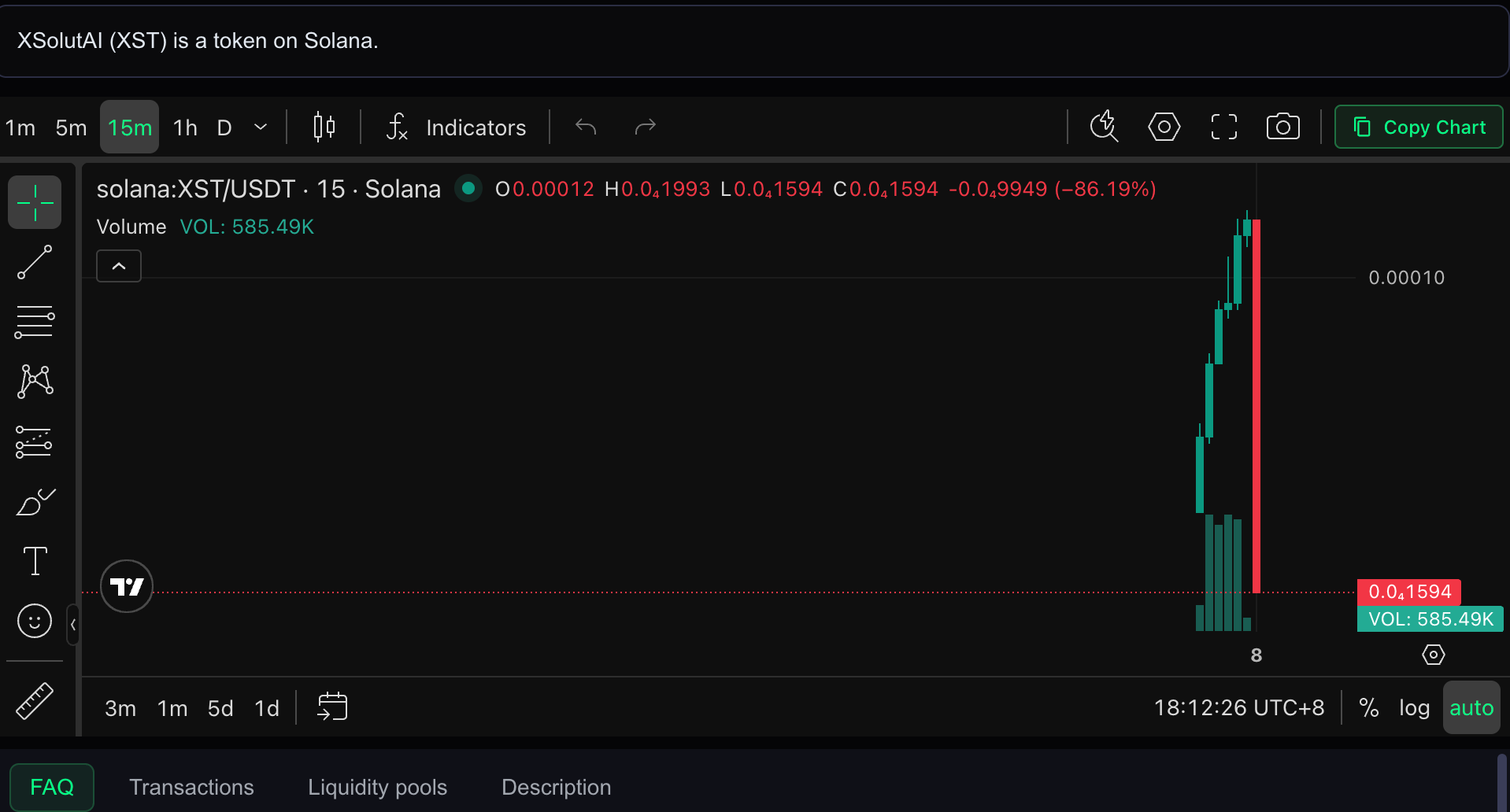Select the crosshair cursor tool
The width and height of the screenshot is (1510, 812).
coord(35,202)
